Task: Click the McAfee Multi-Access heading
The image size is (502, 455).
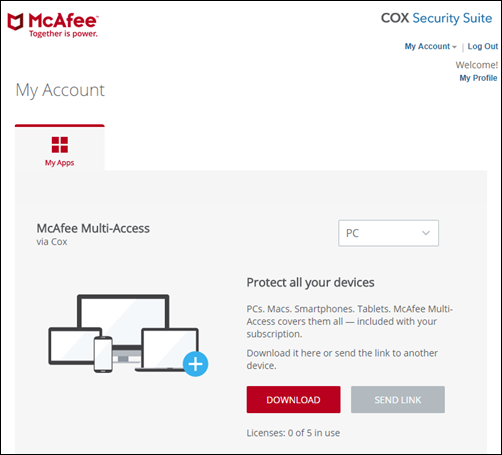Action: pyautogui.click(x=93, y=228)
